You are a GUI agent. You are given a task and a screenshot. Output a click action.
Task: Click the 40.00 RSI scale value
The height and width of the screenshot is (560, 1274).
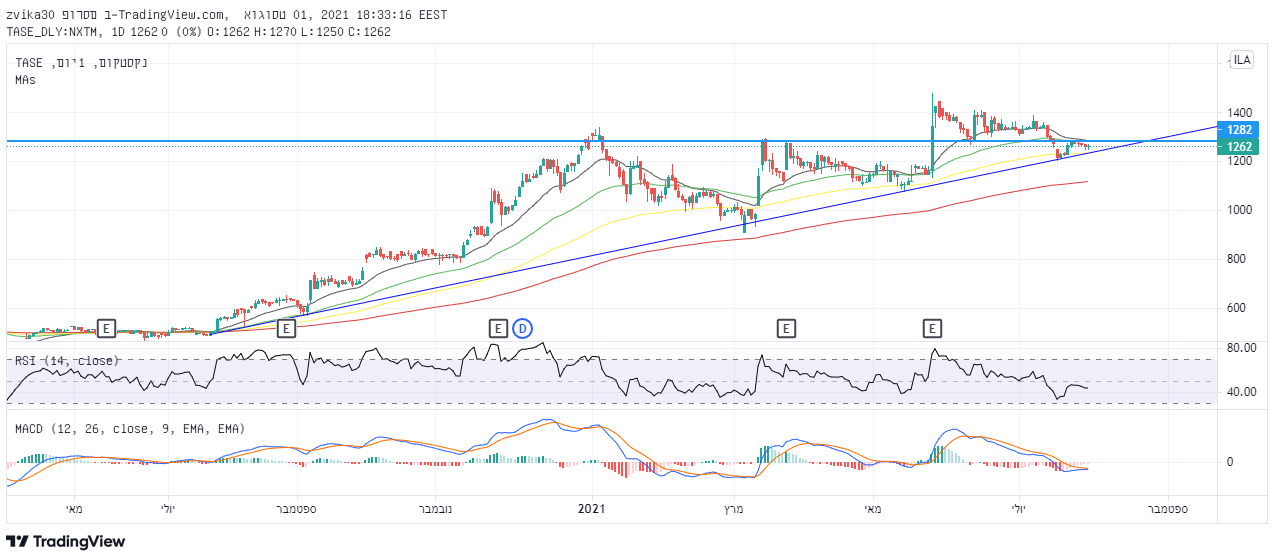(1242, 392)
